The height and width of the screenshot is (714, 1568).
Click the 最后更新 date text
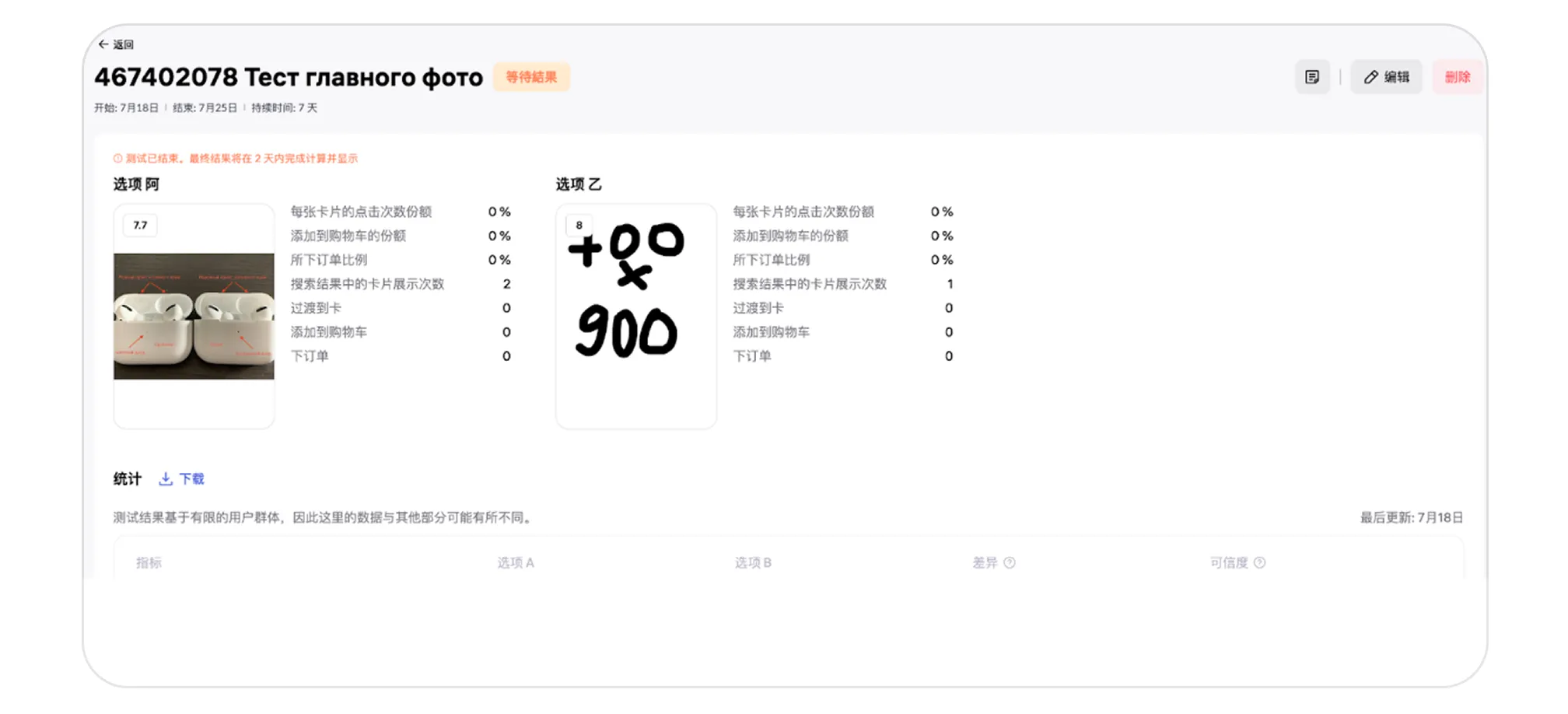[x=1411, y=518]
